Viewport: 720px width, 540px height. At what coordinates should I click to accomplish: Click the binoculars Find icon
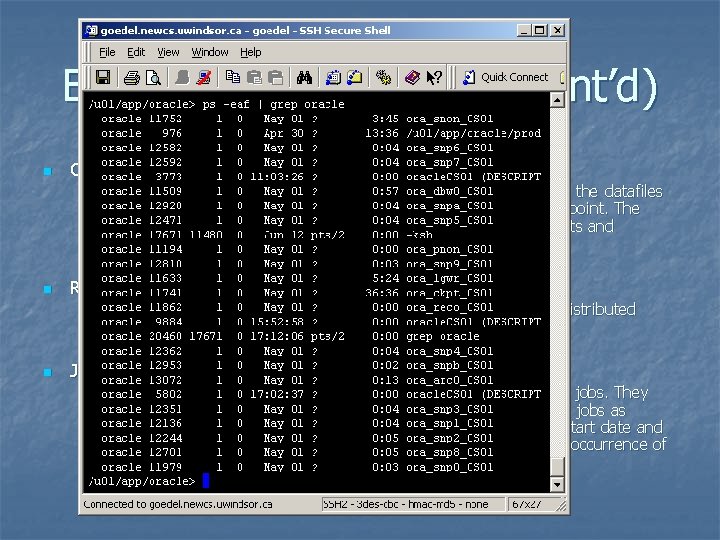tap(304, 77)
